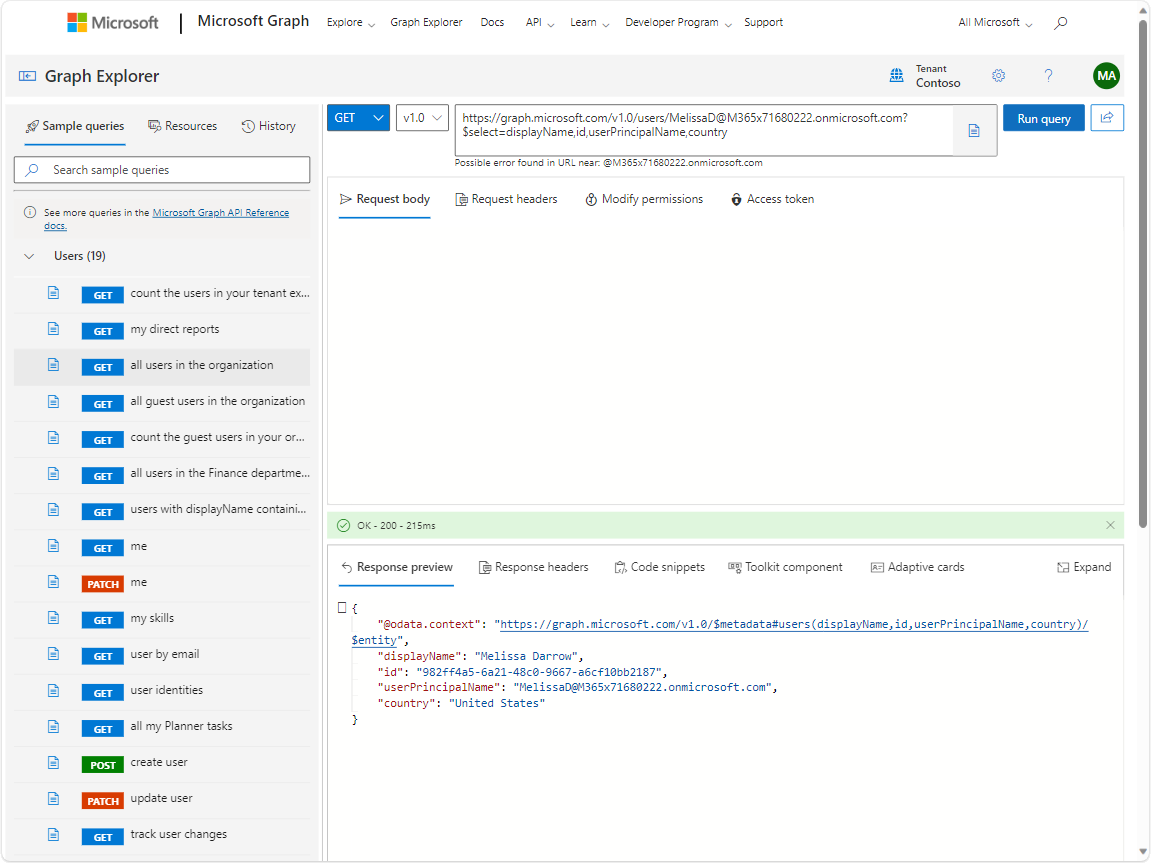Open the Adaptive cards tab

click(x=917, y=567)
